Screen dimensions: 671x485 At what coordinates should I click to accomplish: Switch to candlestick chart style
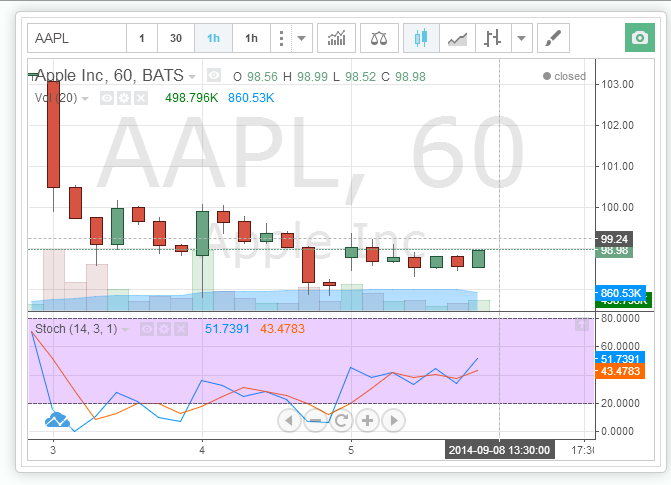421,38
